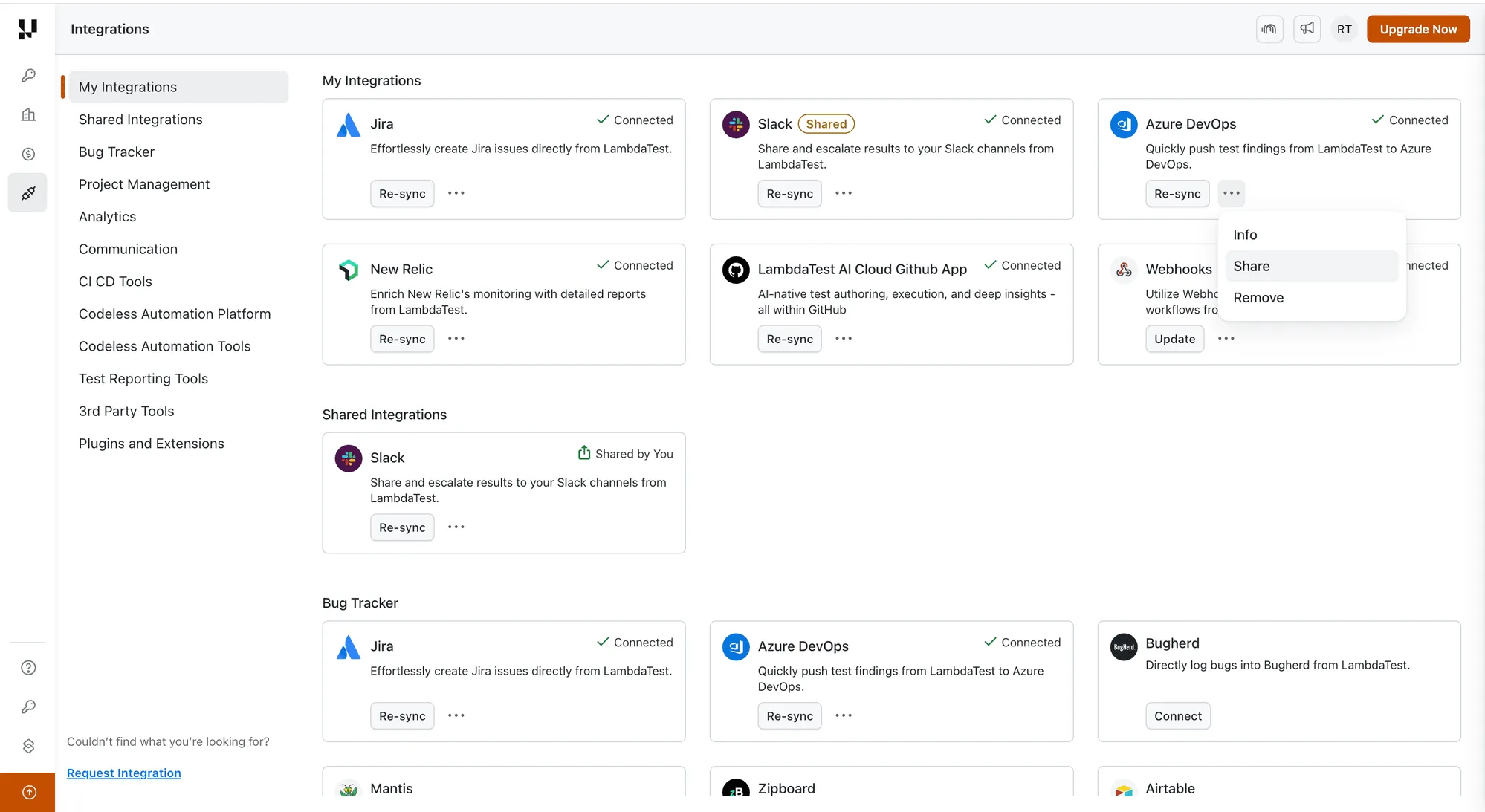1485x812 pixels.
Task: Click the Slack logo in My Integrations
Action: coord(736,124)
